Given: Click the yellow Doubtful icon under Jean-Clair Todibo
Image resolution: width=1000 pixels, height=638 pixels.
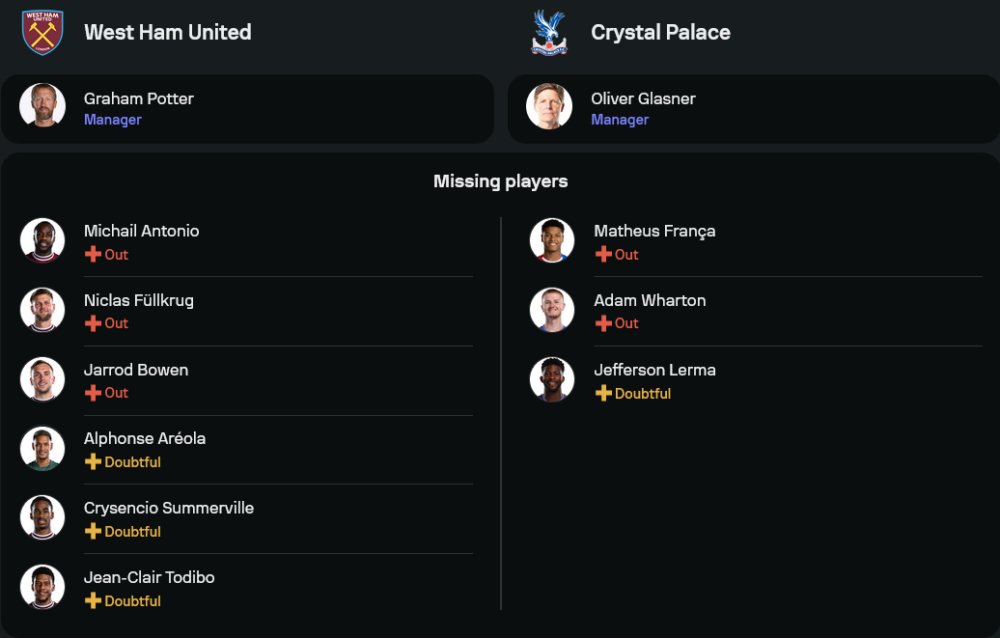Looking at the screenshot, I should coord(93,601).
